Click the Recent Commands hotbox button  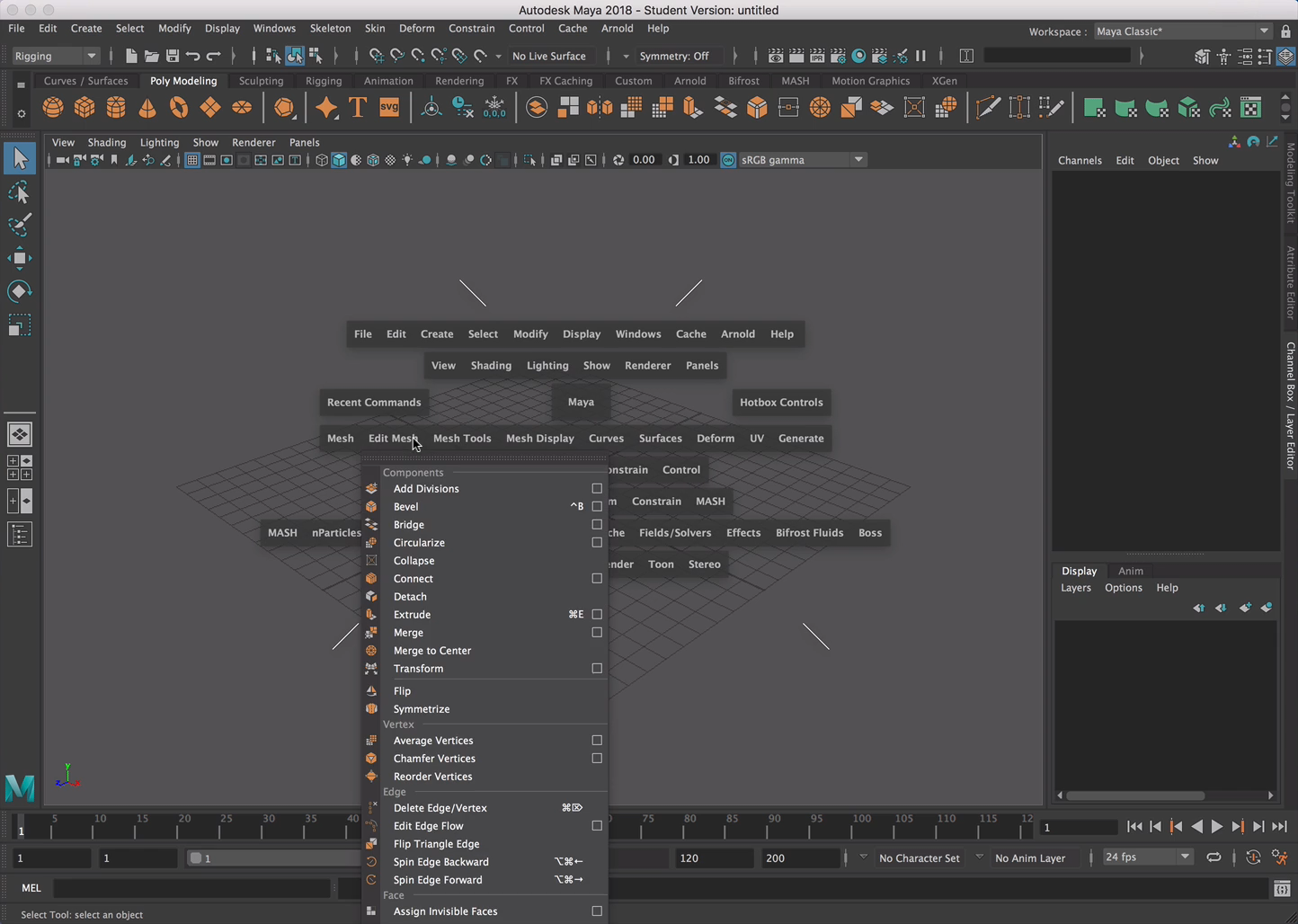[x=374, y=403]
